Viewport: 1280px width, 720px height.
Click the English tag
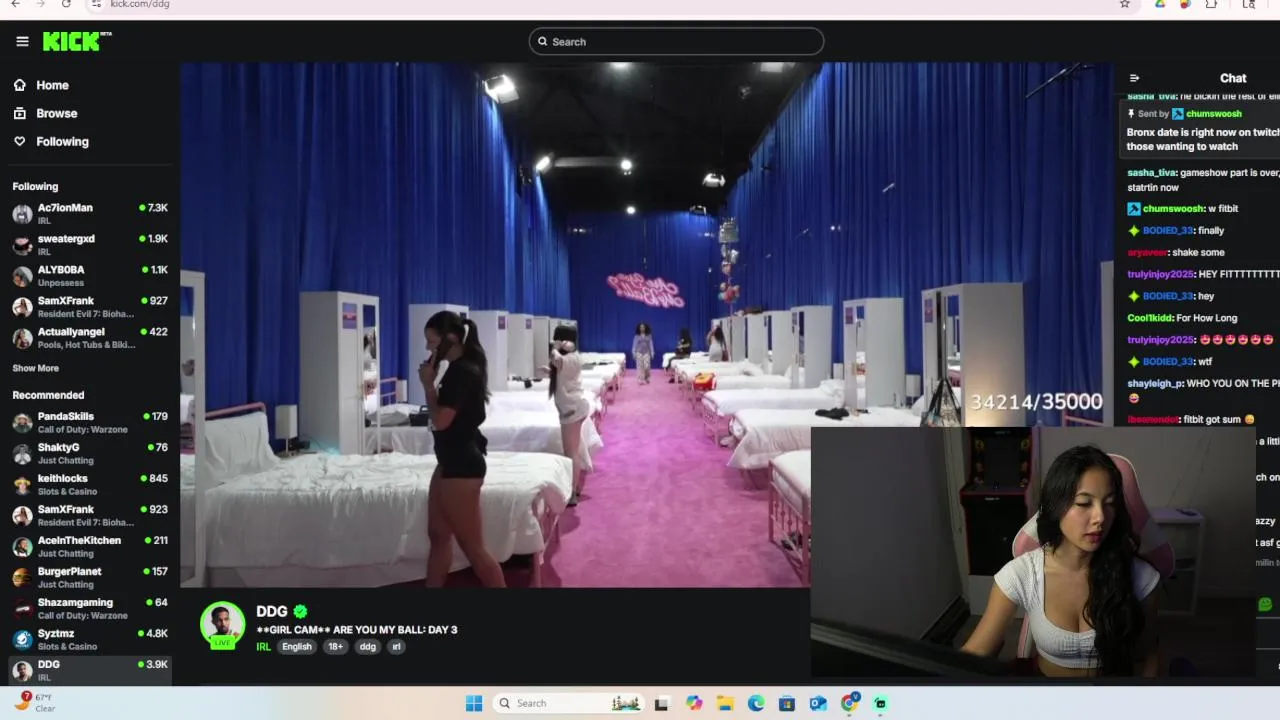tap(296, 646)
